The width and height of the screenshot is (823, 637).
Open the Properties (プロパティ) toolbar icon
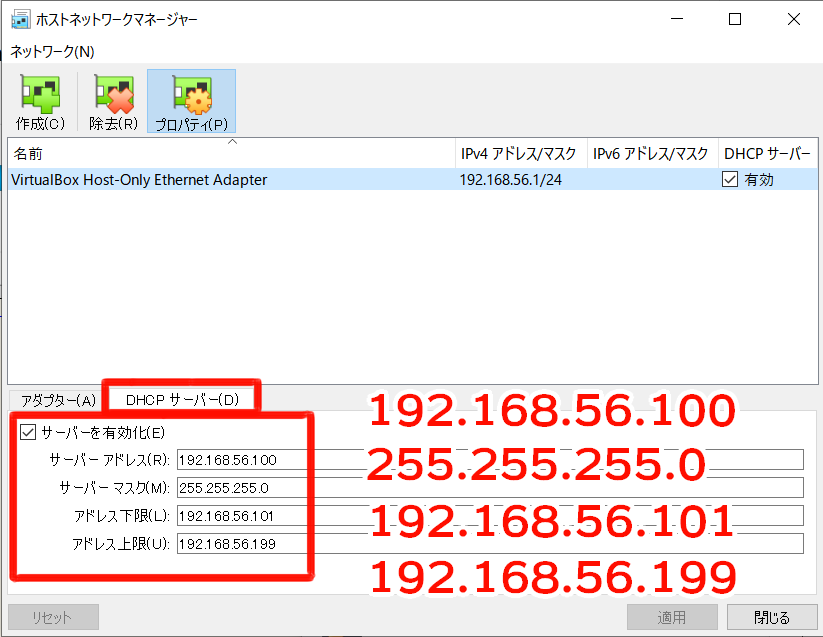[x=192, y=101]
